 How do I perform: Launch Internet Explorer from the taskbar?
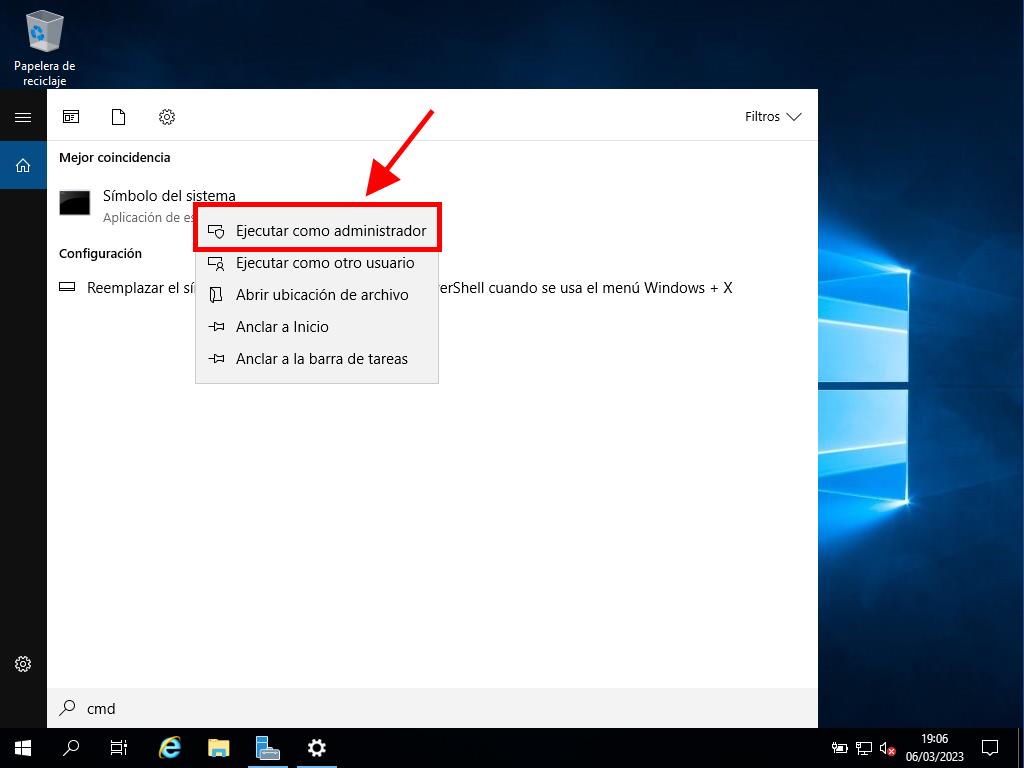tap(170, 747)
